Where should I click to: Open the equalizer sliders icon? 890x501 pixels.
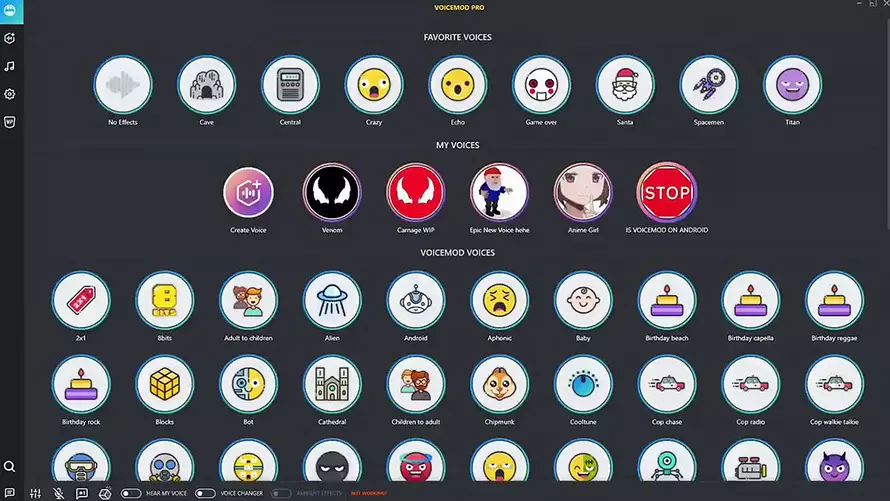coord(35,493)
